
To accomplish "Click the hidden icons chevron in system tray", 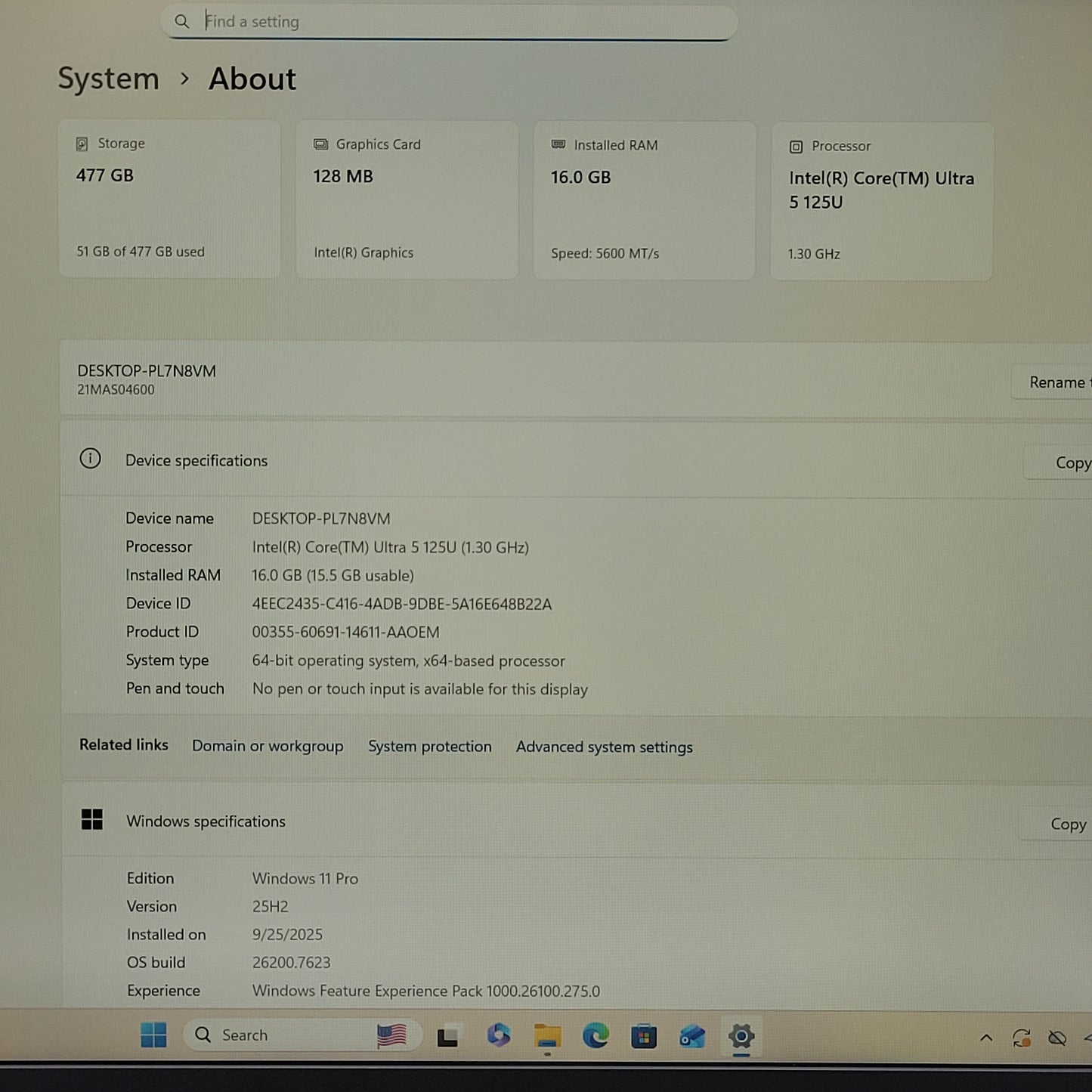I will (987, 1038).
